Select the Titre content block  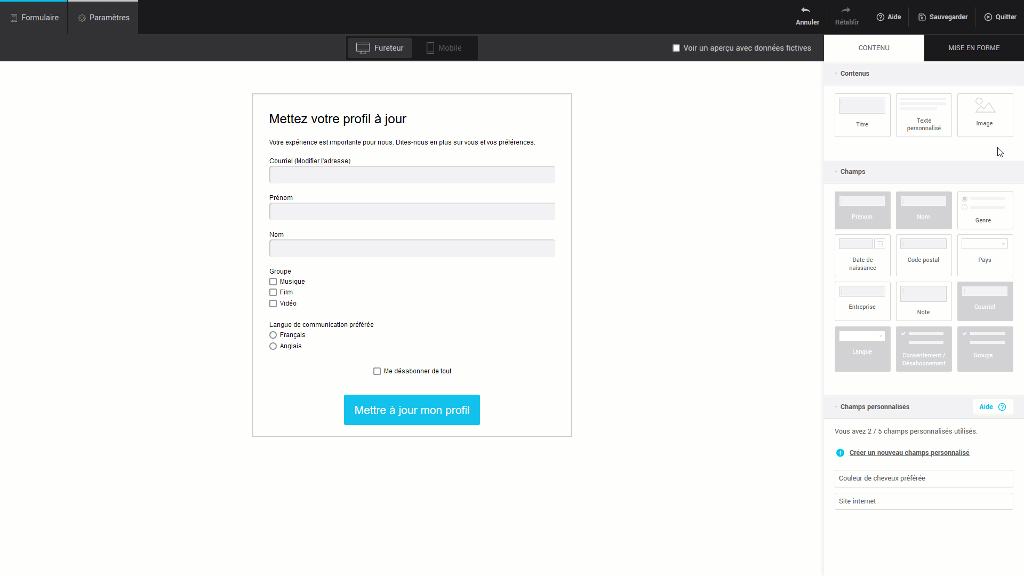pyautogui.click(x=861, y=114)
